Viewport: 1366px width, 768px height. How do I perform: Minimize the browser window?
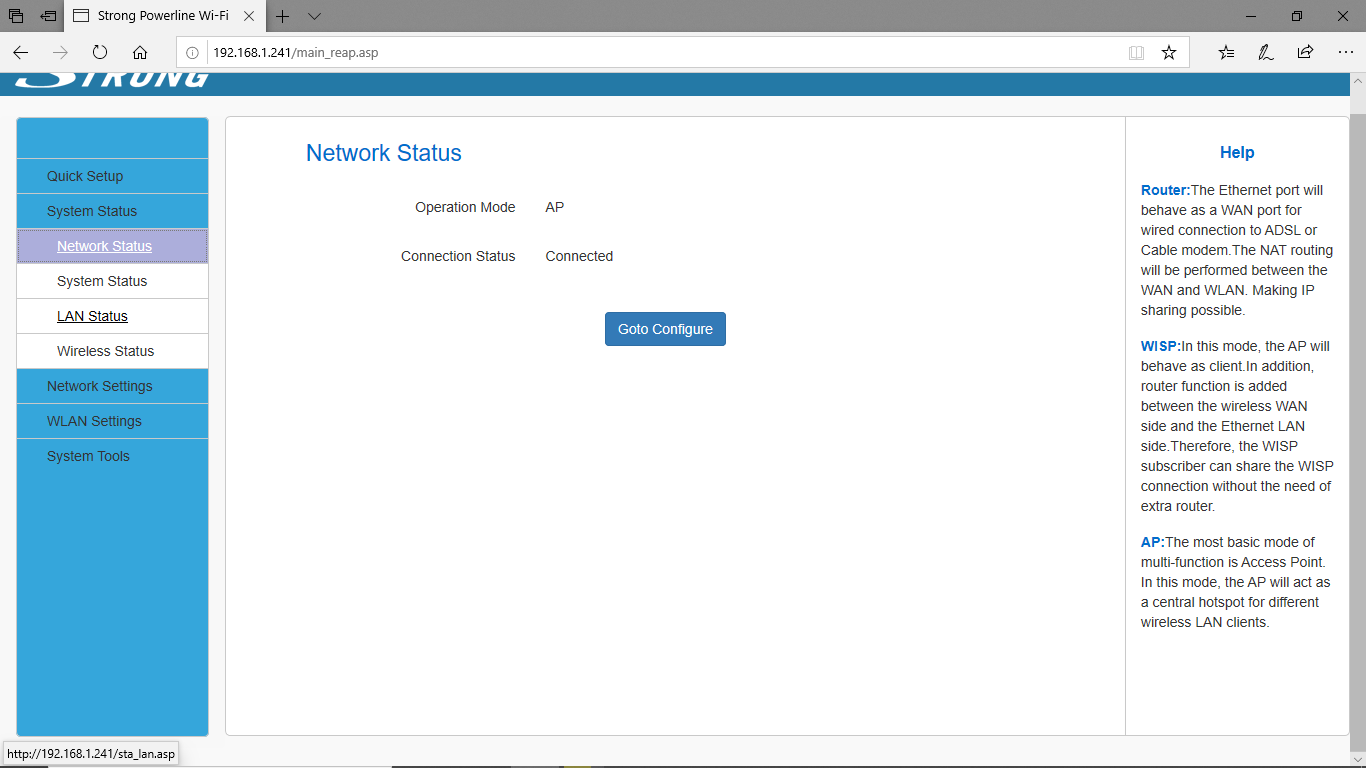pos(1251,16)
